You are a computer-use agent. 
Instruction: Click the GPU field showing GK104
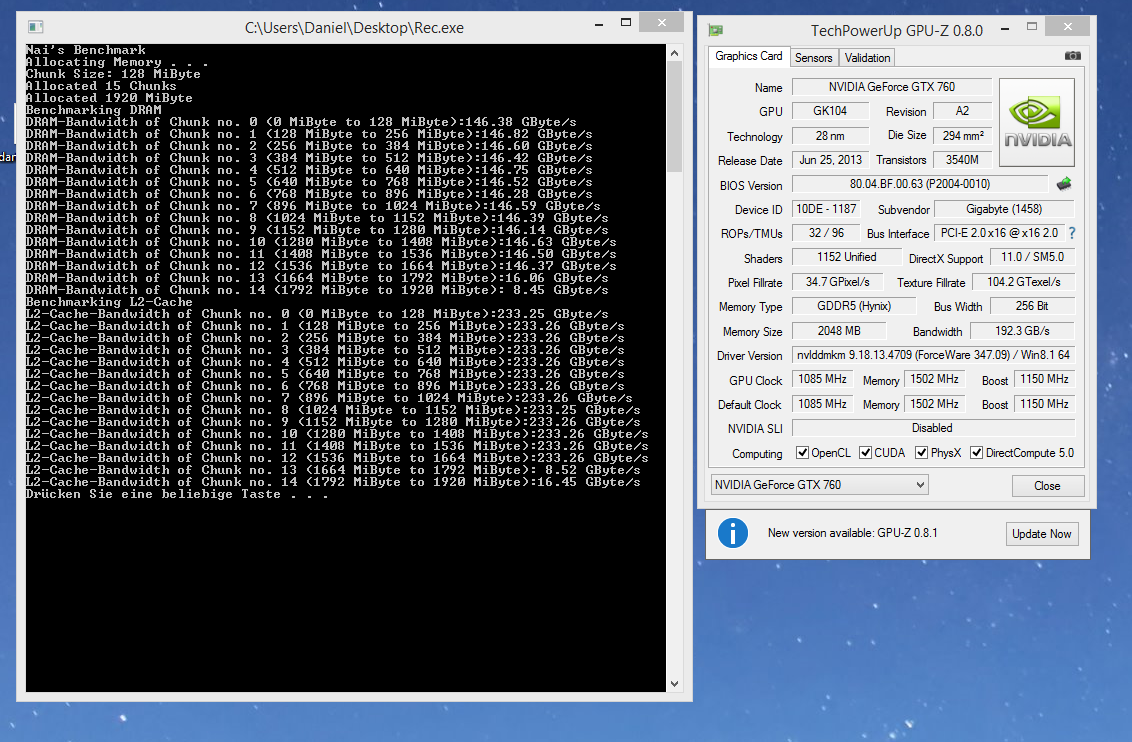(830, 111)
